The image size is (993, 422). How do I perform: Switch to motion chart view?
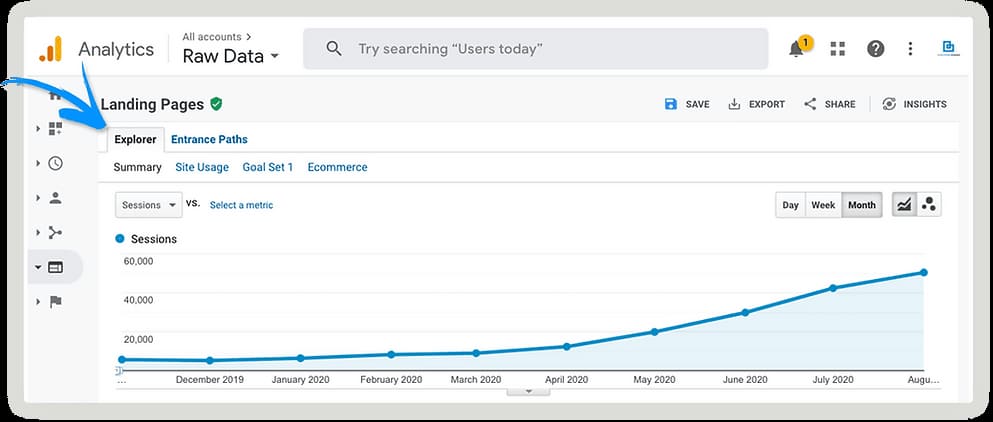[929, 205]
